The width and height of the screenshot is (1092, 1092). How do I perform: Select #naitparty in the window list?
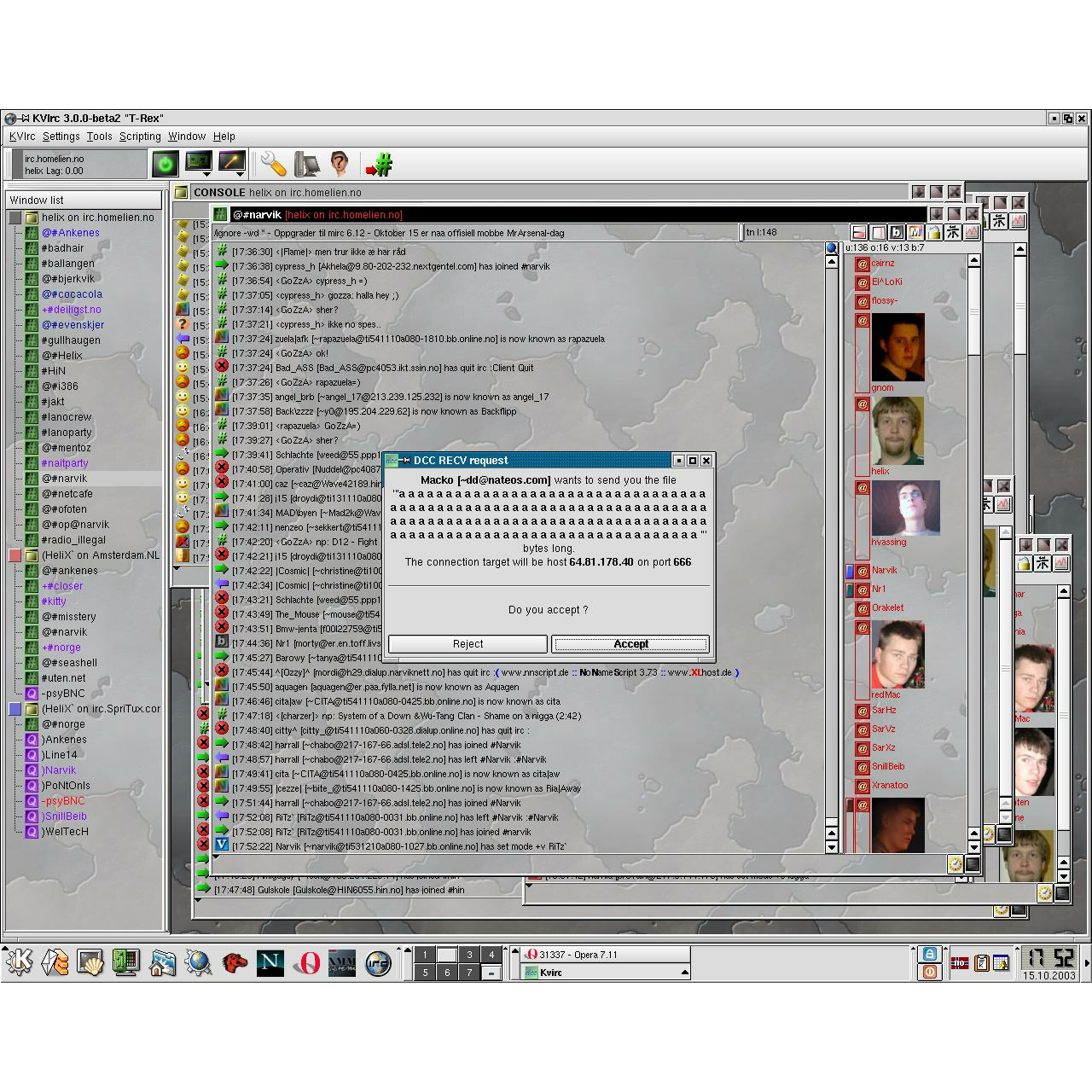65,463
